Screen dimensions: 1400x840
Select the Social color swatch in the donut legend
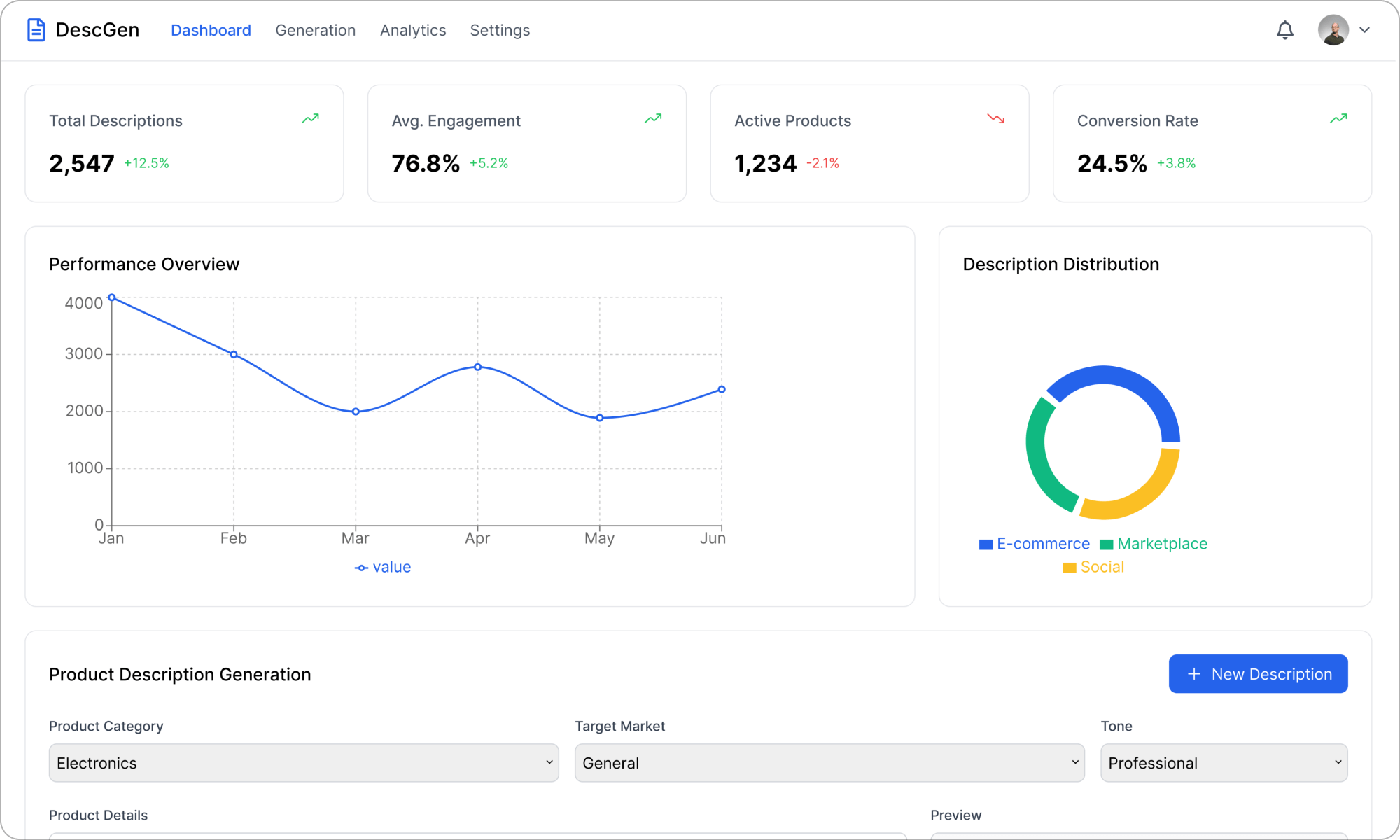(x=1070, y=567)
